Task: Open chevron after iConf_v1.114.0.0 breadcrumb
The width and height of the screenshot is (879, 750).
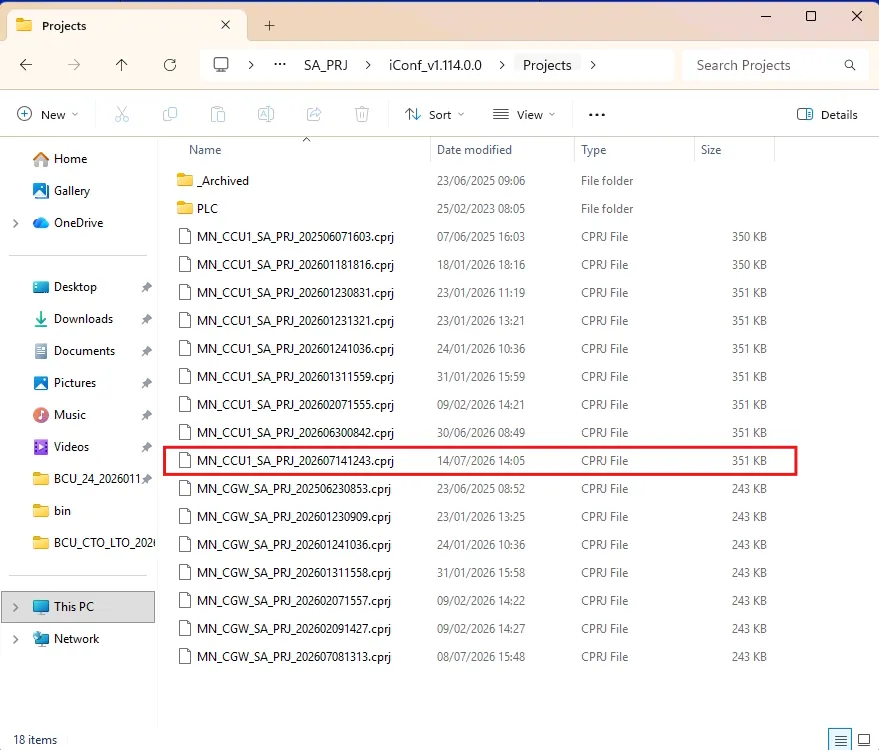Action: [502, 65]
